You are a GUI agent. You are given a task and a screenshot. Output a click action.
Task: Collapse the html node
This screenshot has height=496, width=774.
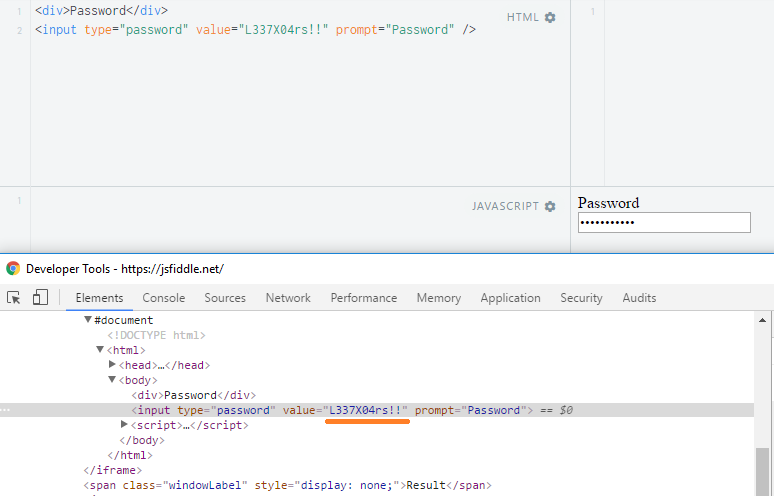100,349
